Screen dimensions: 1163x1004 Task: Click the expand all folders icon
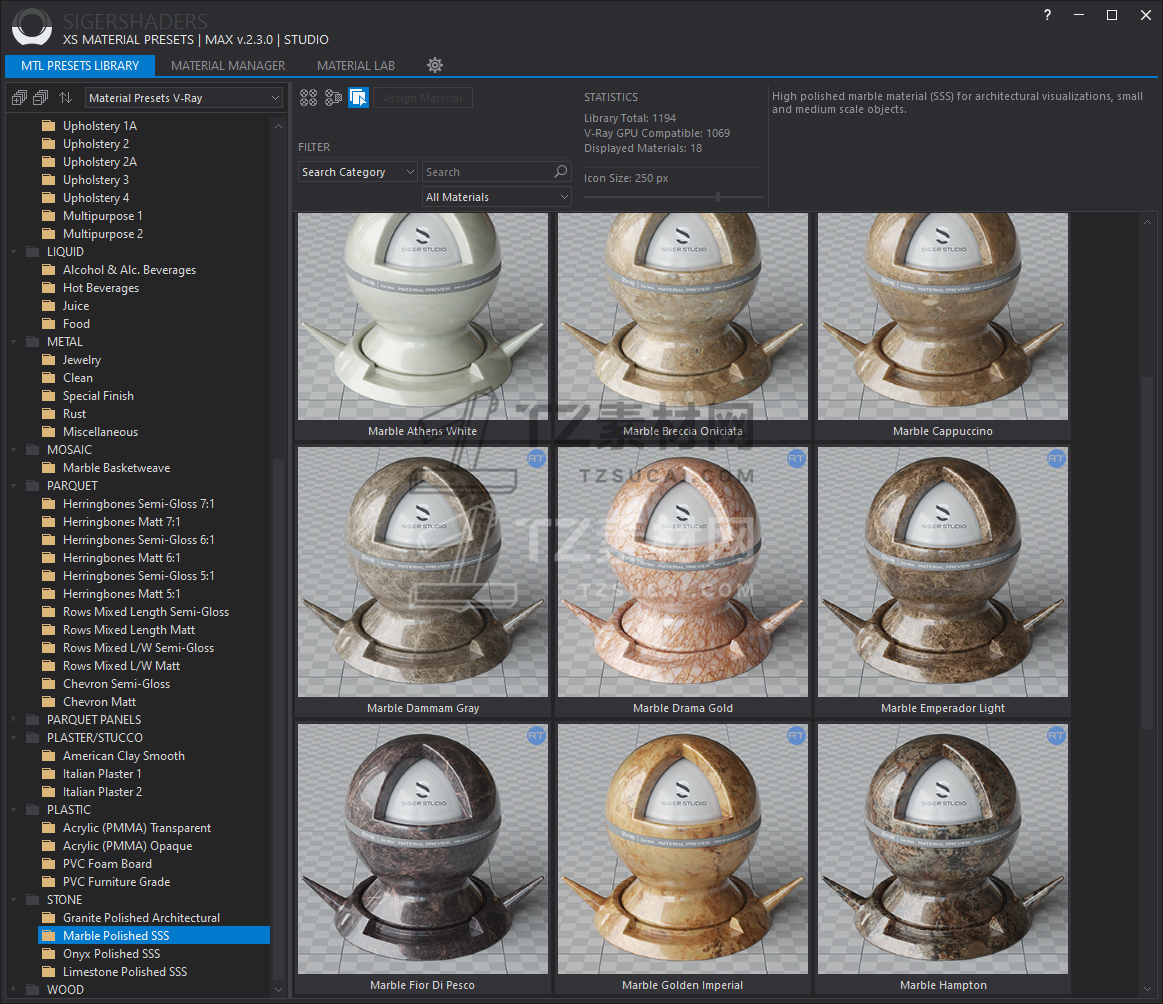(x=19, y=98)
